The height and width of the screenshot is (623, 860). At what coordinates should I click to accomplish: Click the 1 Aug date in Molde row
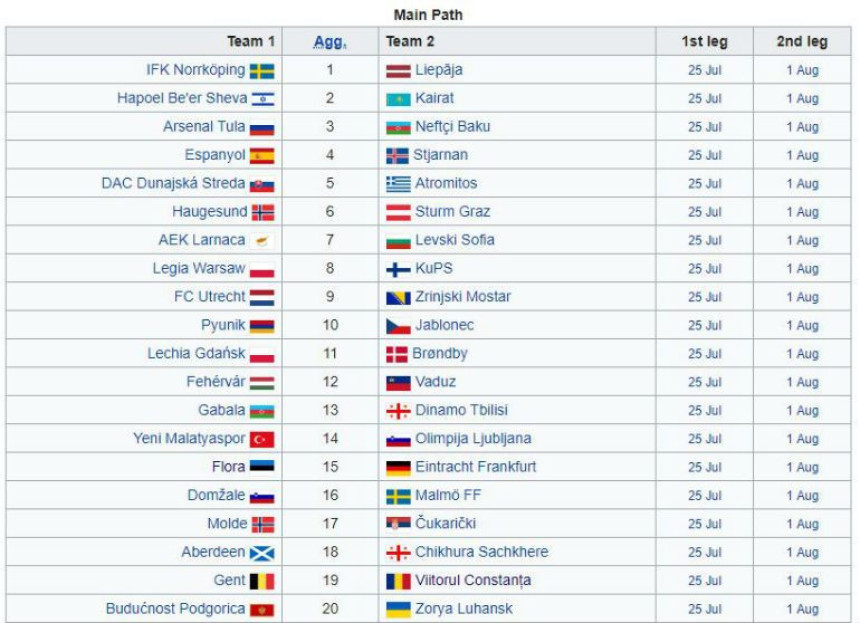coord(802,524)
